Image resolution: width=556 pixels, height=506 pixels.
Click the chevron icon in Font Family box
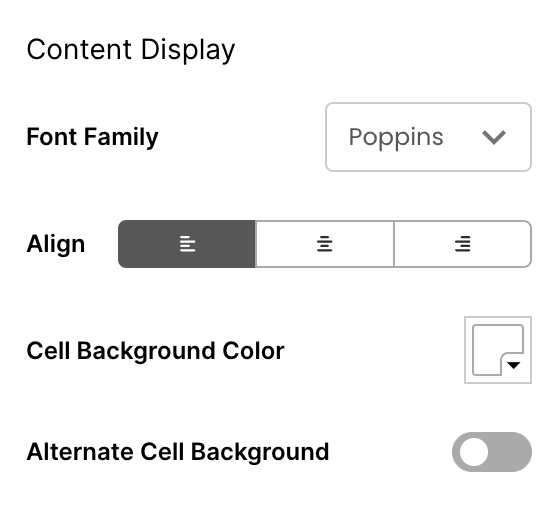click(494, 137)
